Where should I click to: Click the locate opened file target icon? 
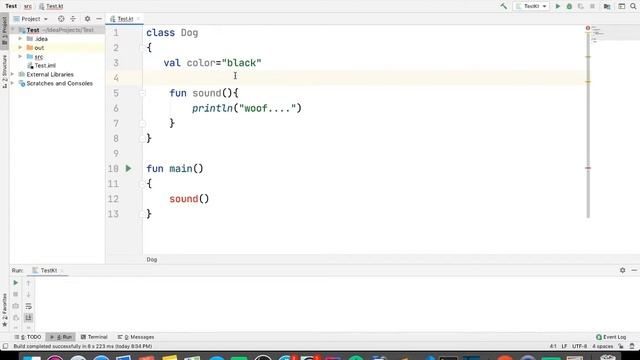(61, 19)
